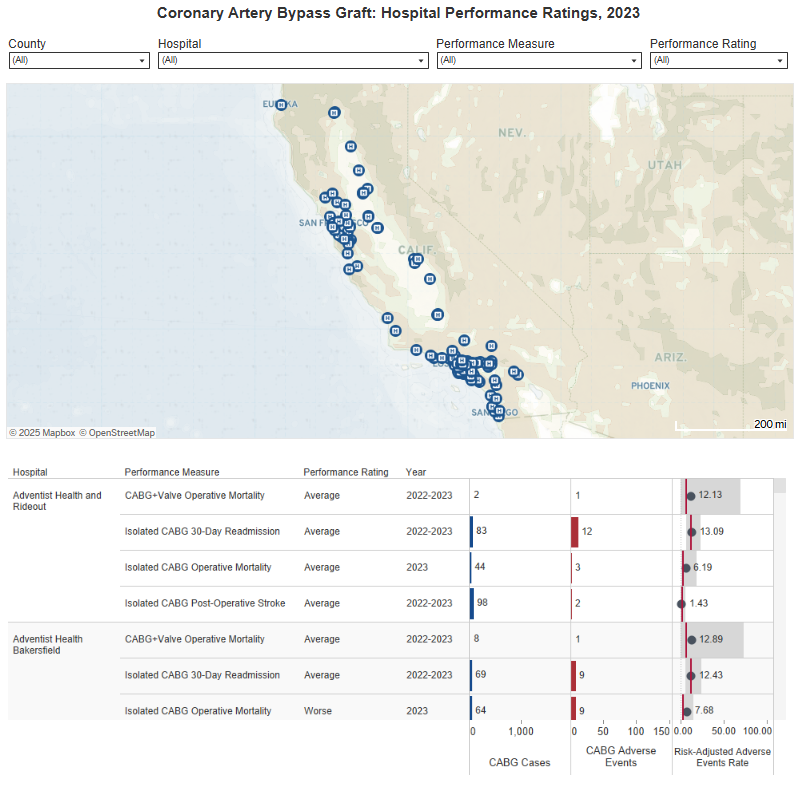Image resolution: width=797 pixels, height=787 pixels.
Task: Open the Hospital filter dropdown
Action: pyautogui.click(x=293, y=61)
